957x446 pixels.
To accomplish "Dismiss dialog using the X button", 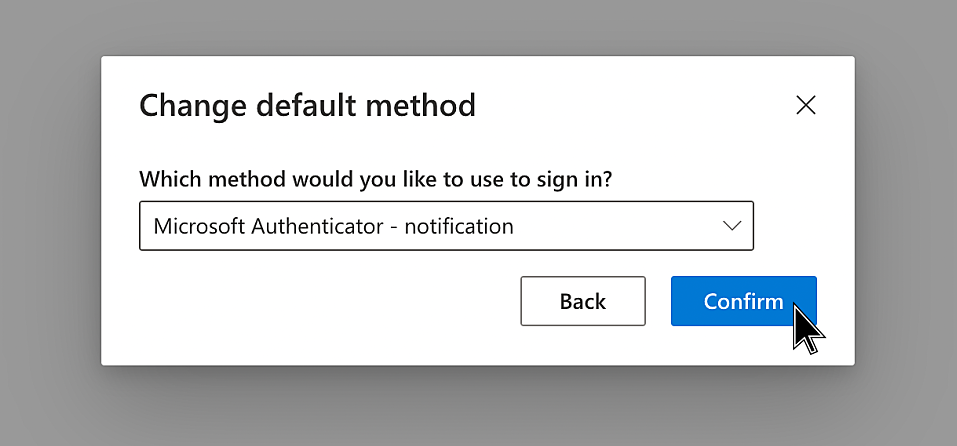I will click(x=805, y=105).
